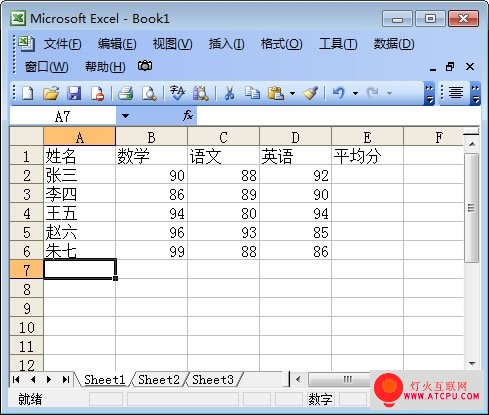Click the Undo arrow icon
Image resolution: width=489 pixels, height=415 pixels.
tap(339, 93)
